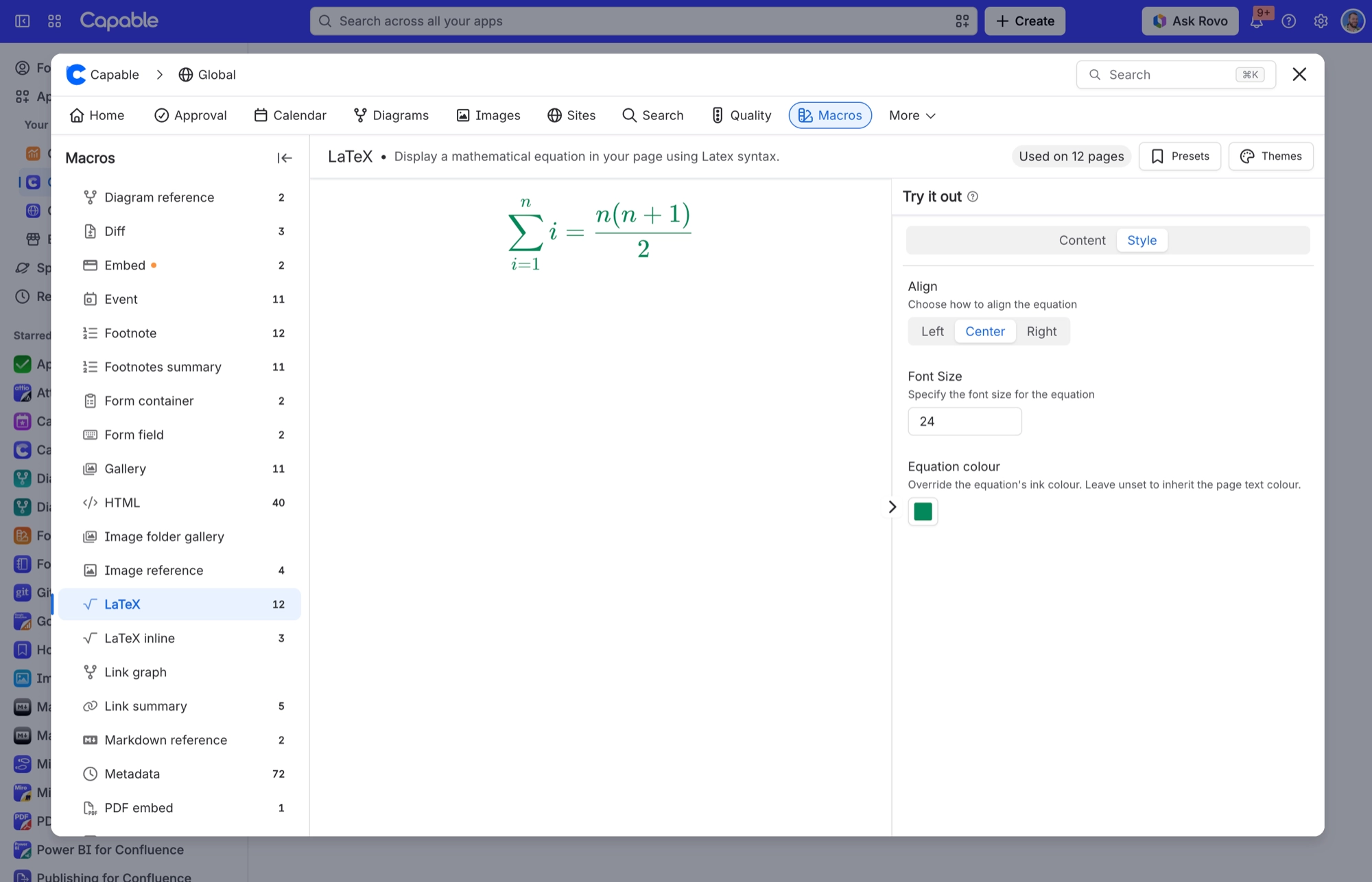Click the Font Size input field

(x=965, y=421)
